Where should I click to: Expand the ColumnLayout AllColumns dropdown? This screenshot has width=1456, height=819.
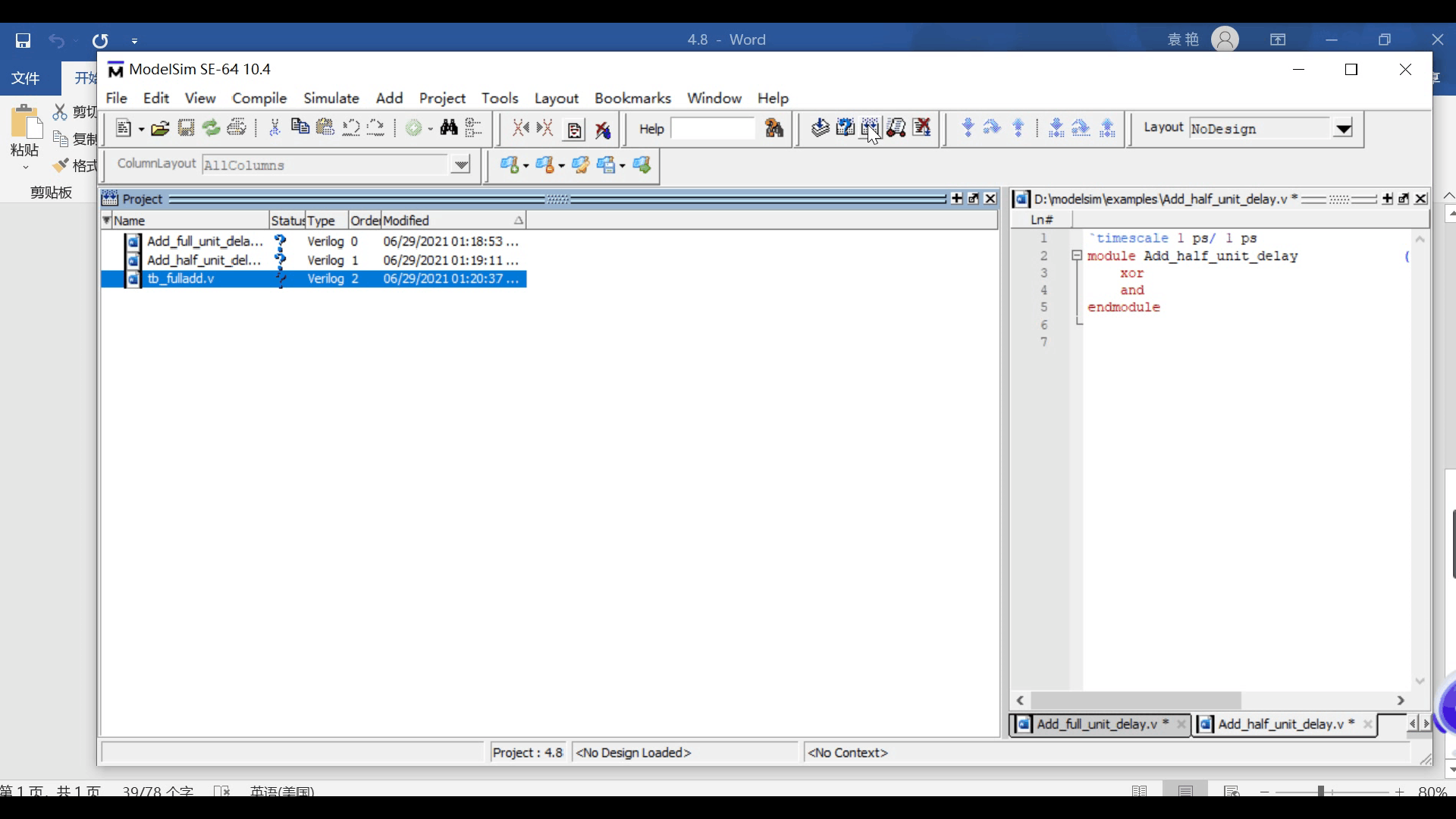460,165
